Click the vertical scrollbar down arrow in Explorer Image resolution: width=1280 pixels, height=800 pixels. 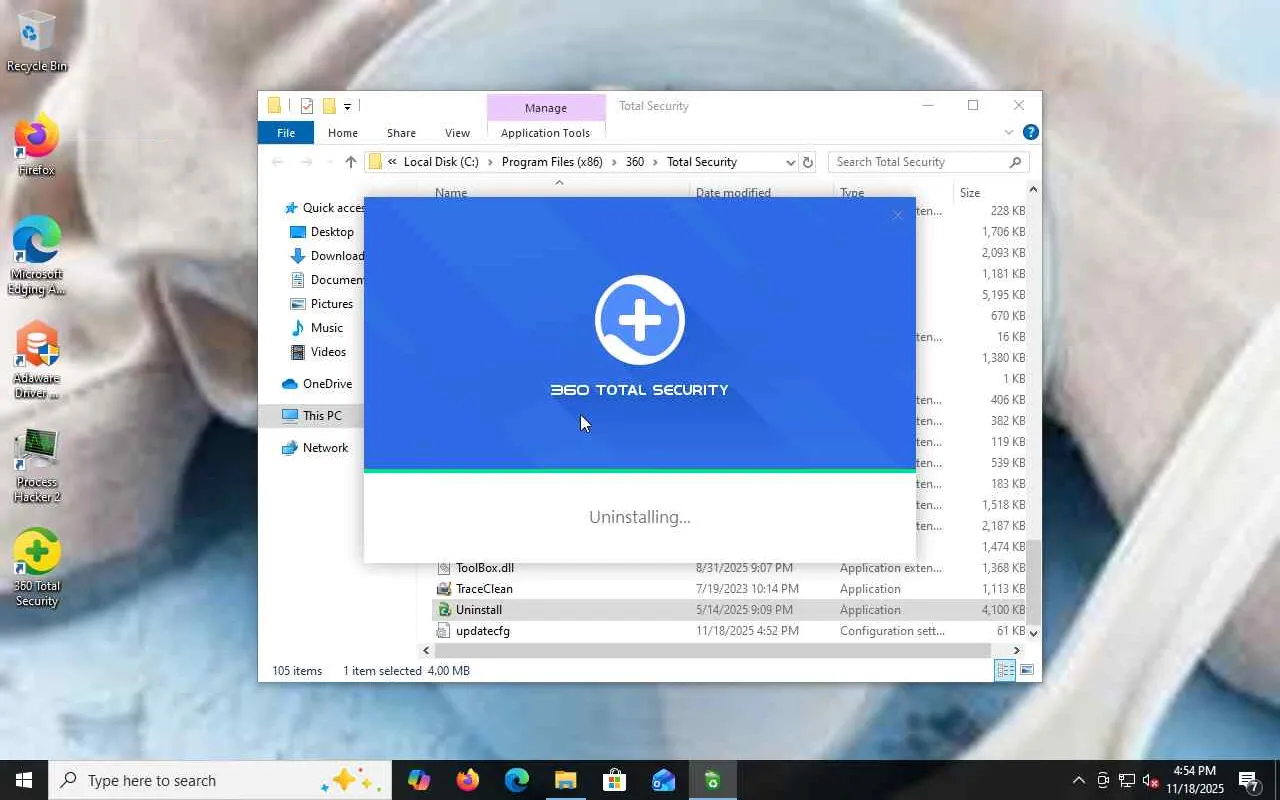[1033, 633]
